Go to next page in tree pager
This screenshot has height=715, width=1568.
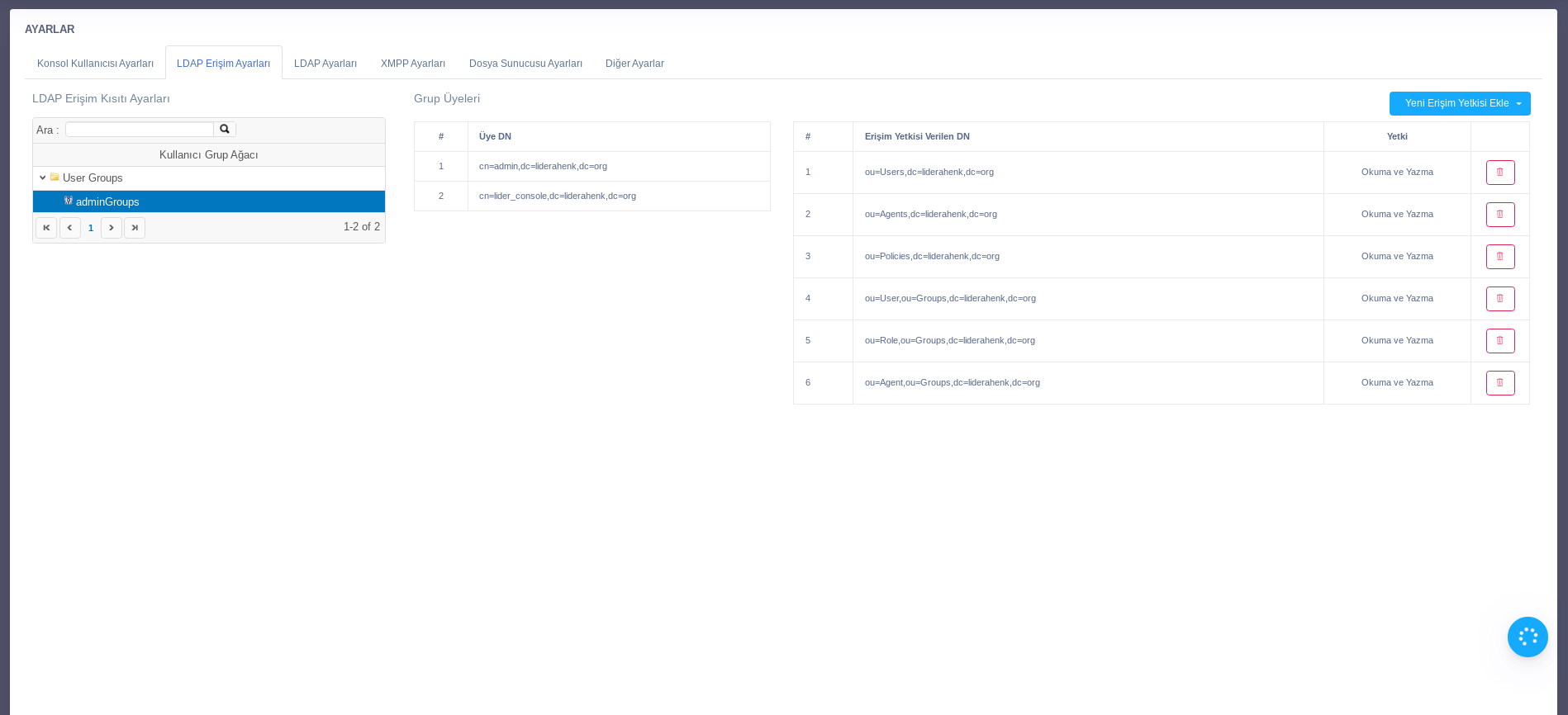tap(112, 228)
